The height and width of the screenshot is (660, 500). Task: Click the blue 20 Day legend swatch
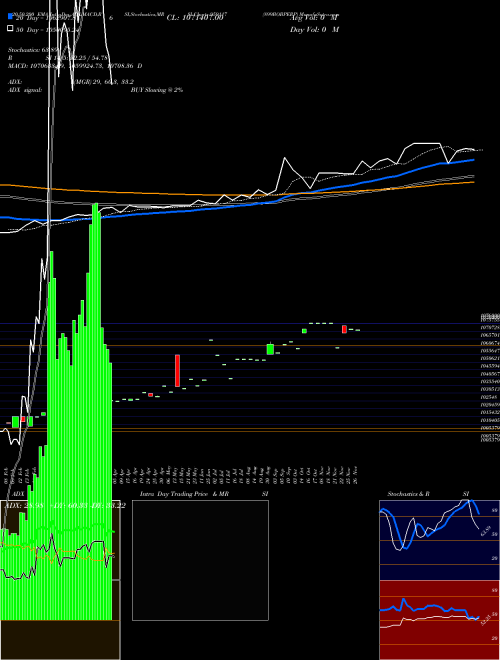click(11, 17)
